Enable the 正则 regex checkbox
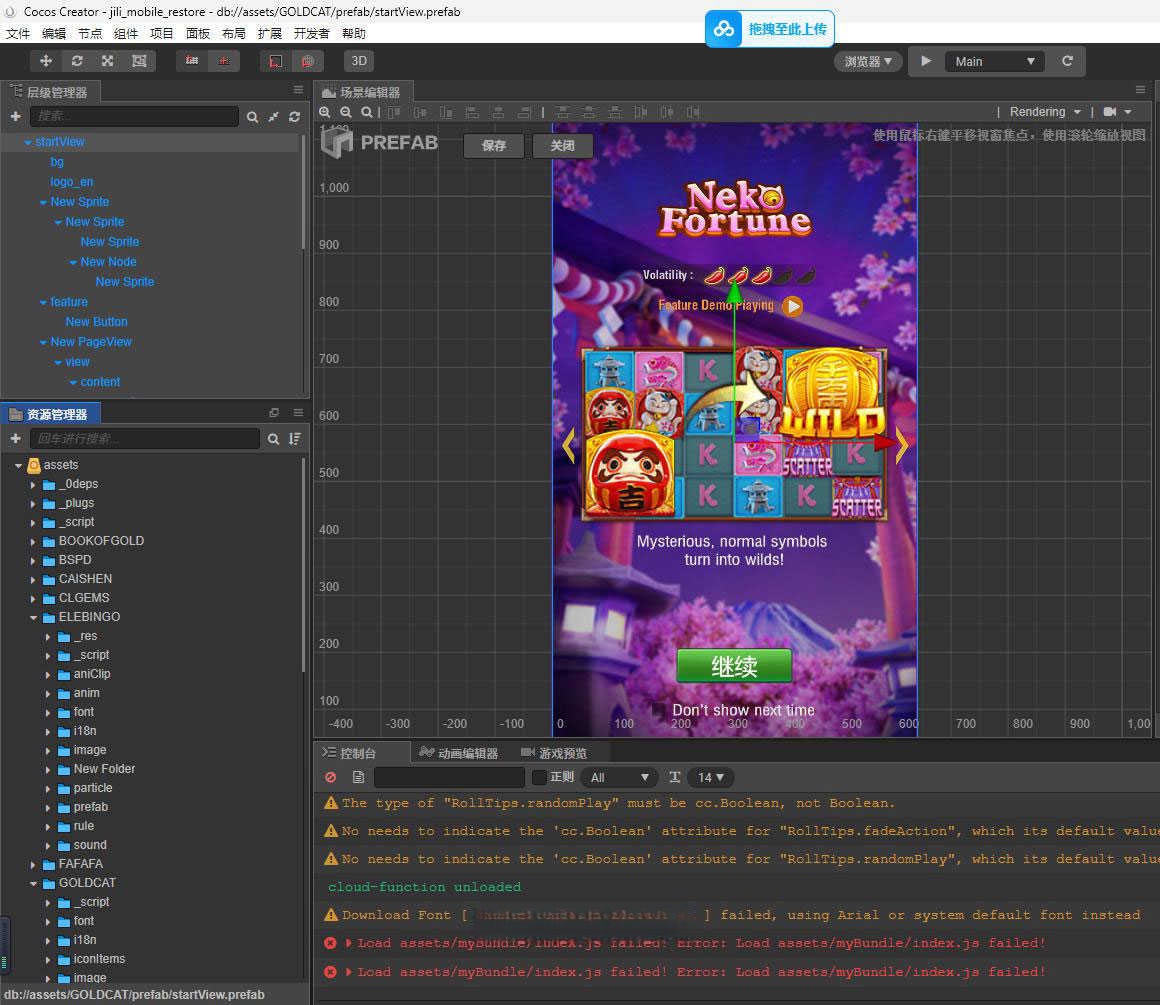Screen dimensions: 1160x1005 click(x=539, y=777)
